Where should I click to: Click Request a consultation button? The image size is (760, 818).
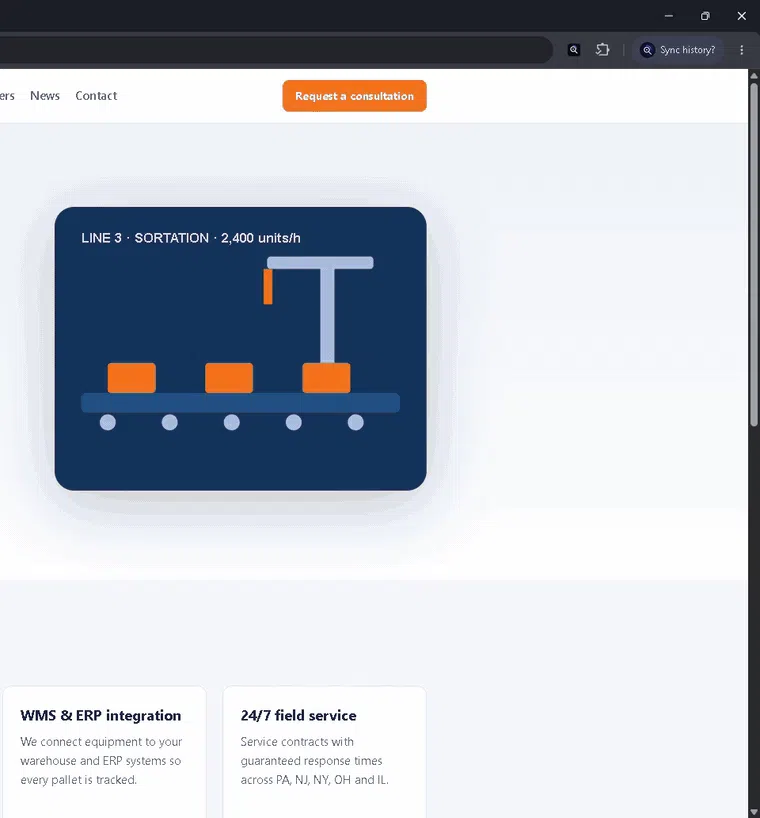click(354, 96)
